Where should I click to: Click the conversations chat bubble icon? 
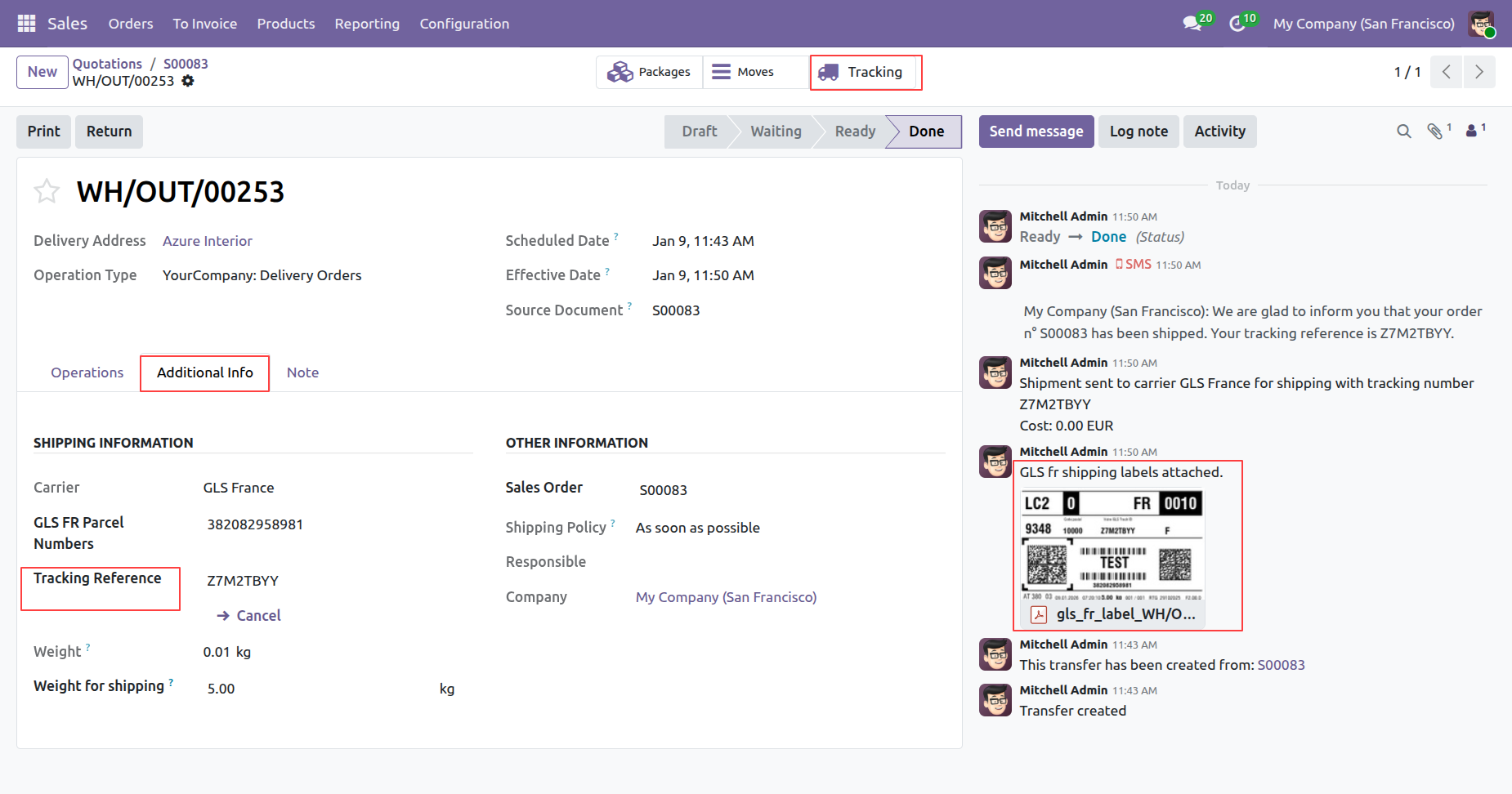[1192, 24]
